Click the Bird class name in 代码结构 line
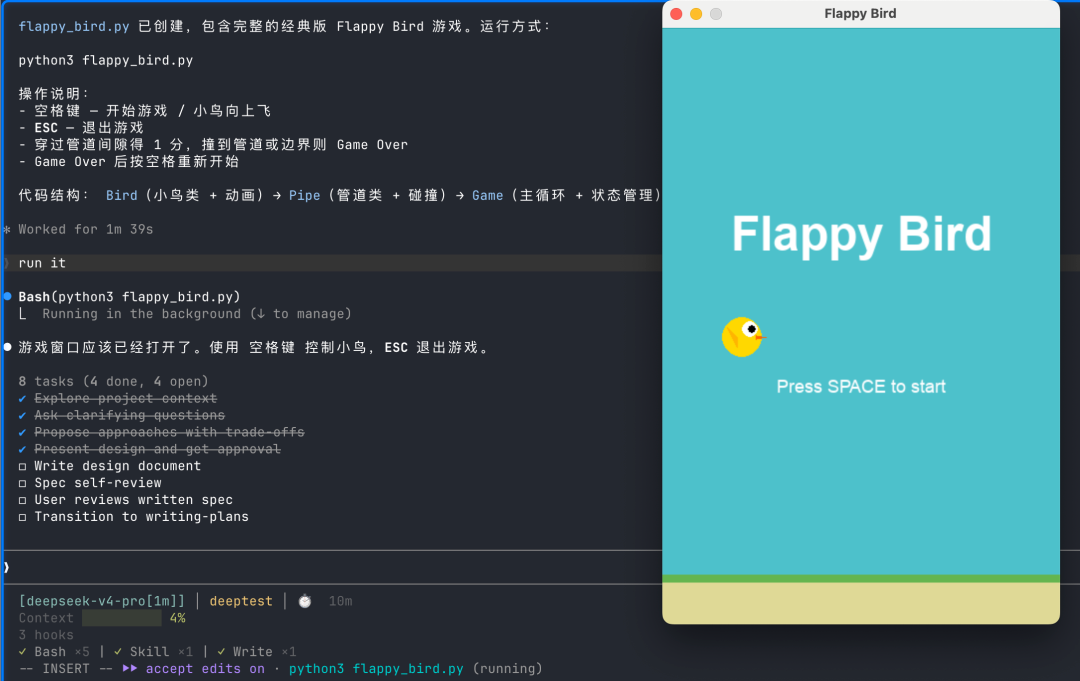Viewport: 1080px width, 681px height. pyautogui.click(x=121, y=196)
